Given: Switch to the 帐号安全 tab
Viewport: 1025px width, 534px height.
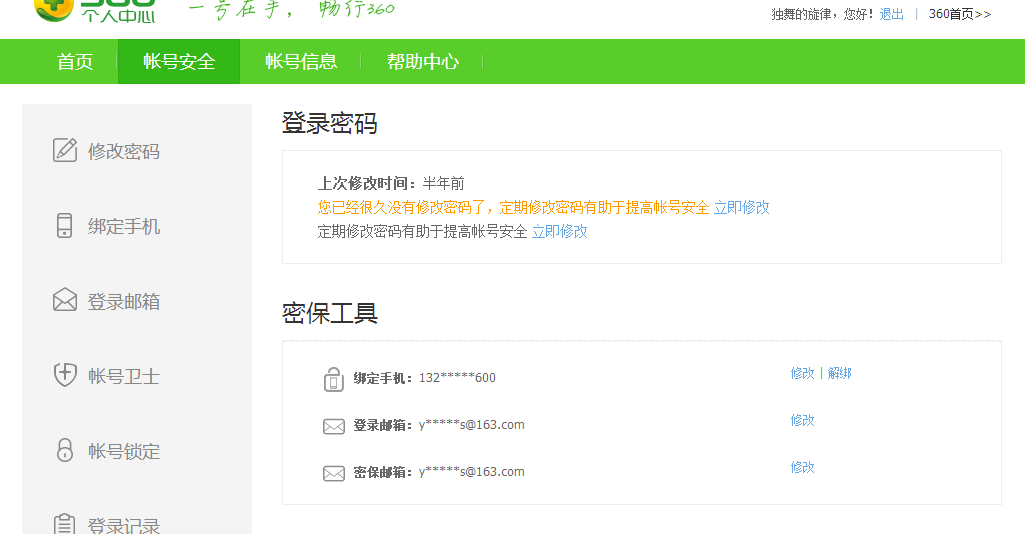Looking at the screenshot, I should pos(179,61).
